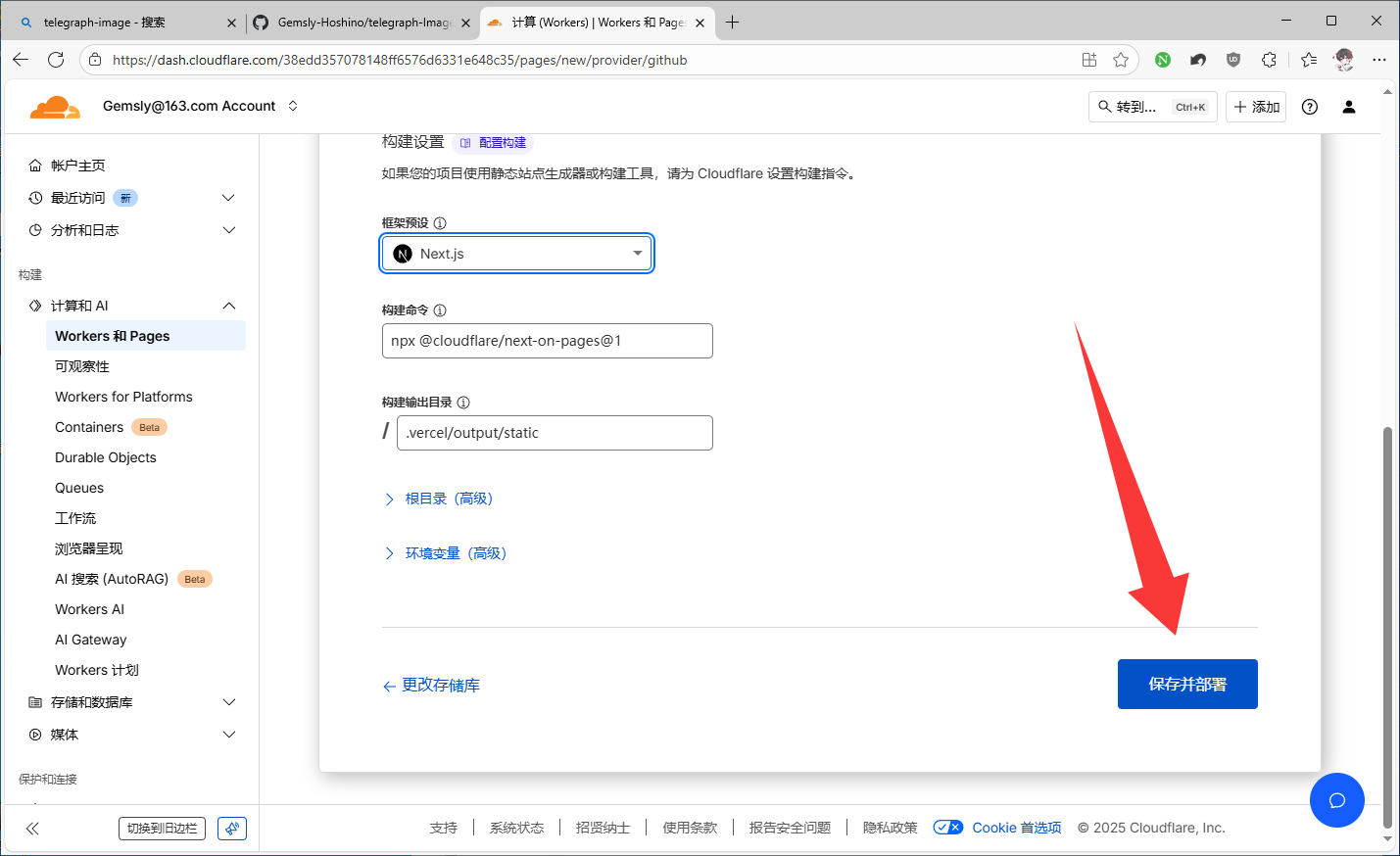
Task: Open the chat support bubble
Action: click(x=1336, y=800)
